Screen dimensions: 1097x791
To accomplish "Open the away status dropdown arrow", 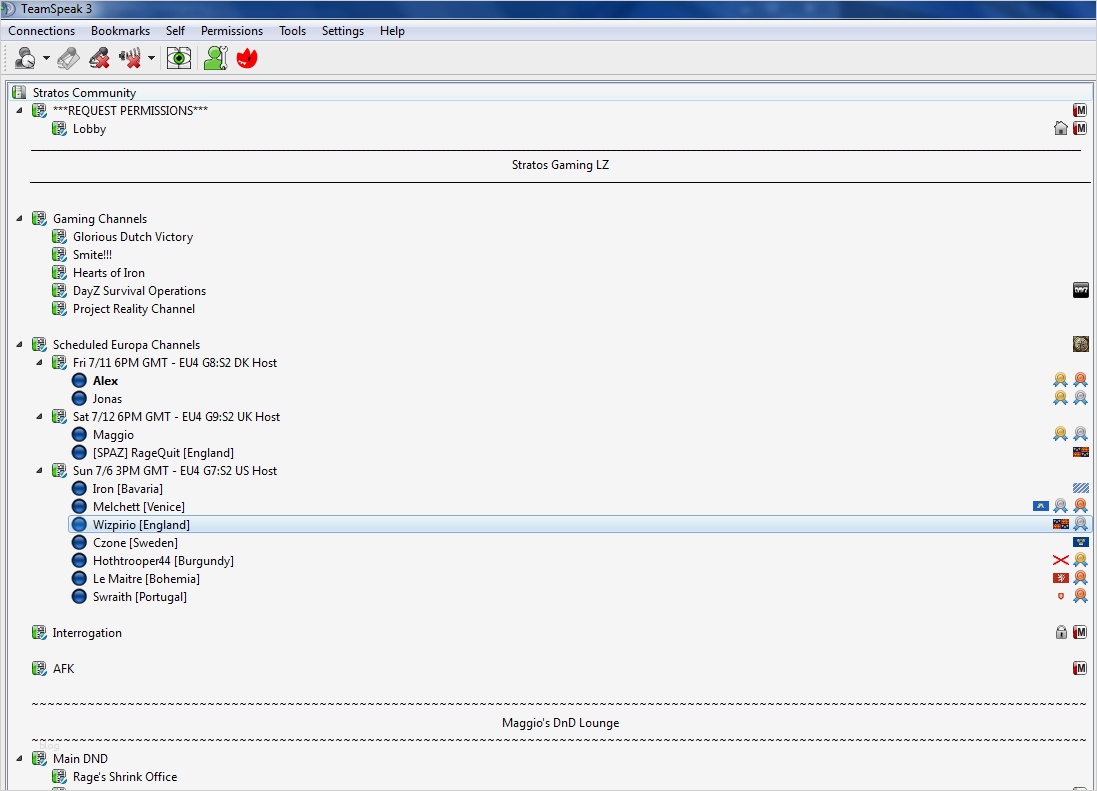I will pos(46,58).
